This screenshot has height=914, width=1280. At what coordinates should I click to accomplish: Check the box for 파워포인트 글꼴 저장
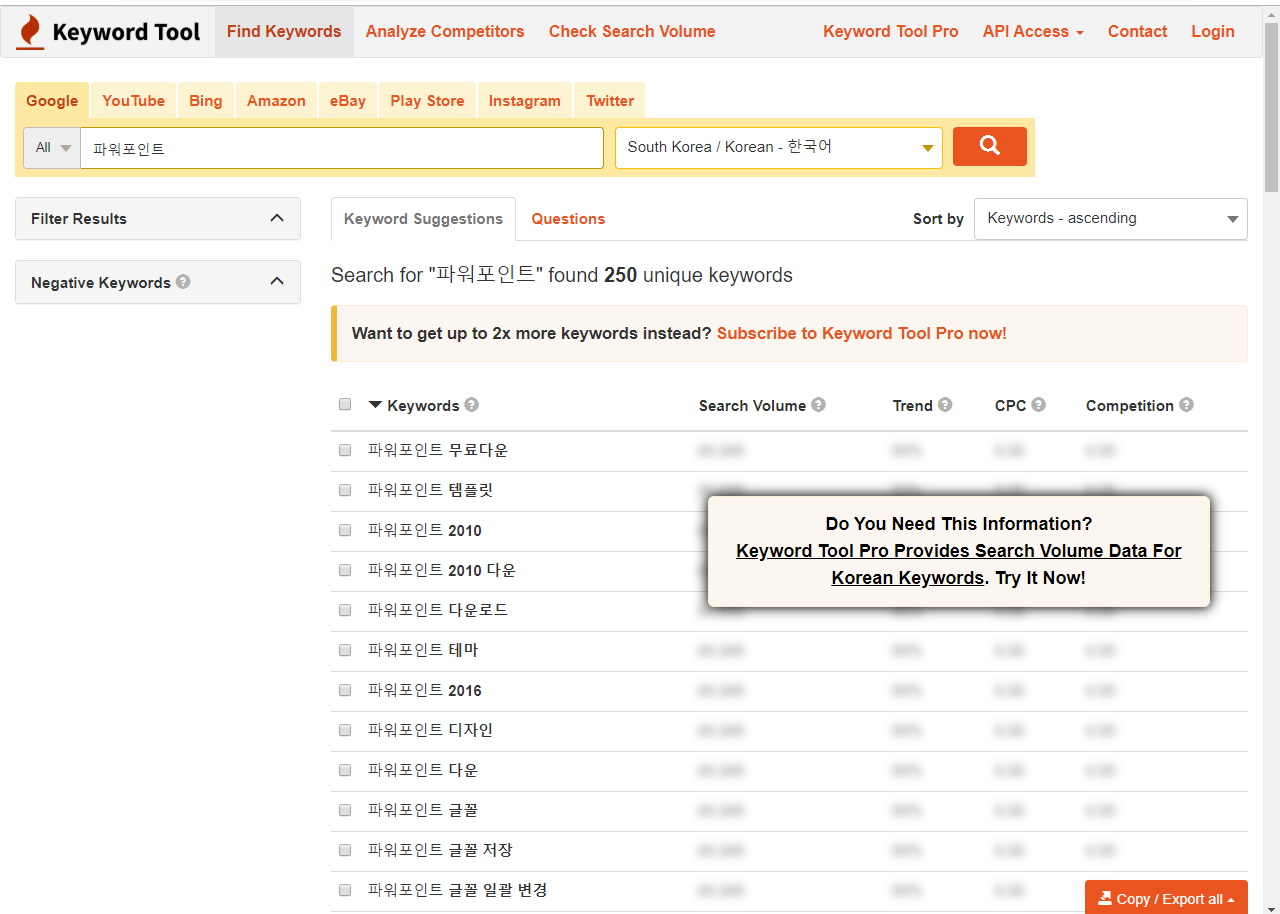point(345,850)
